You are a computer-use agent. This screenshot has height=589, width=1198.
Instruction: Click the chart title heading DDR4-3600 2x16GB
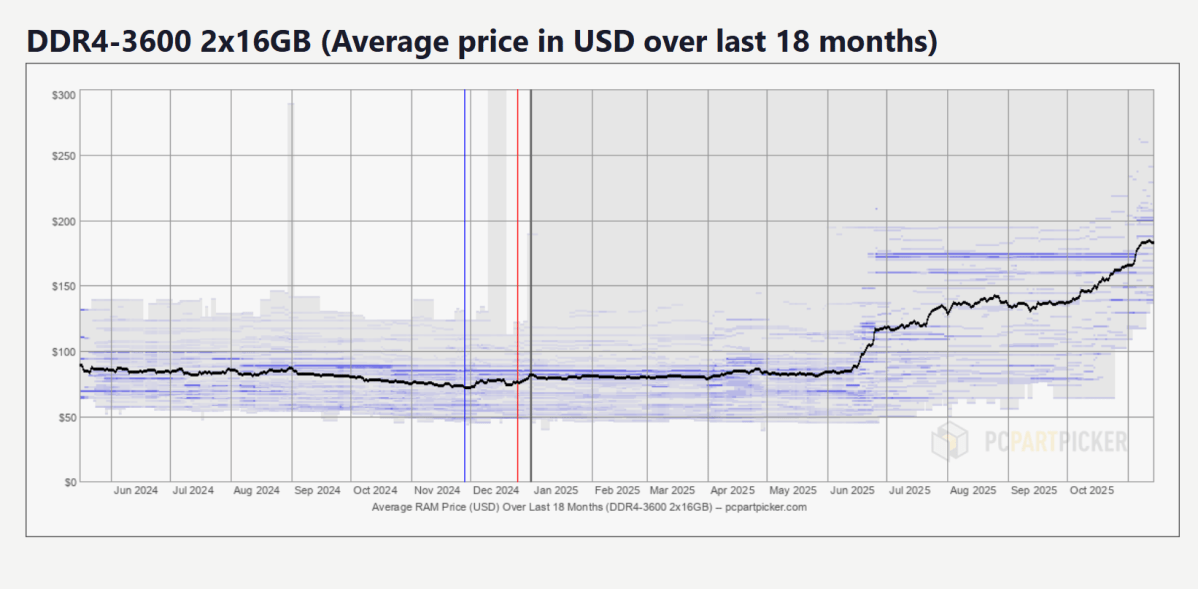pos(481,41)
